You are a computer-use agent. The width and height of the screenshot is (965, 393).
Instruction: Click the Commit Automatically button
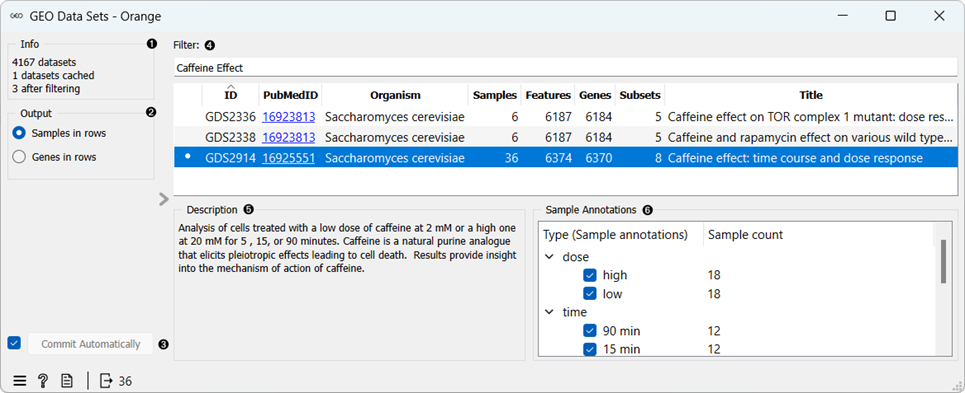coord(90,344)
